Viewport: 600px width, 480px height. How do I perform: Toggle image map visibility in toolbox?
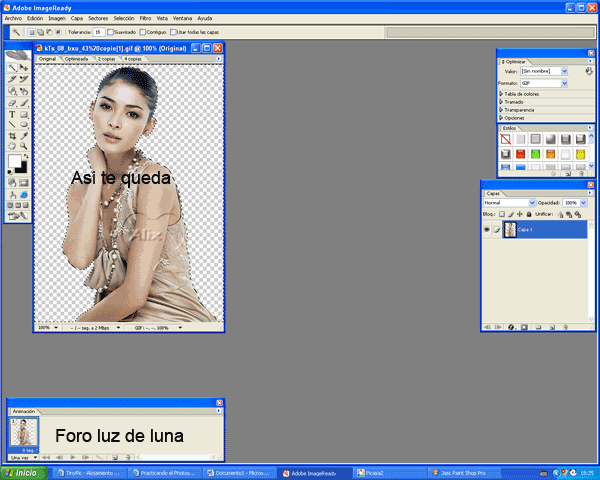click(12, 183)
